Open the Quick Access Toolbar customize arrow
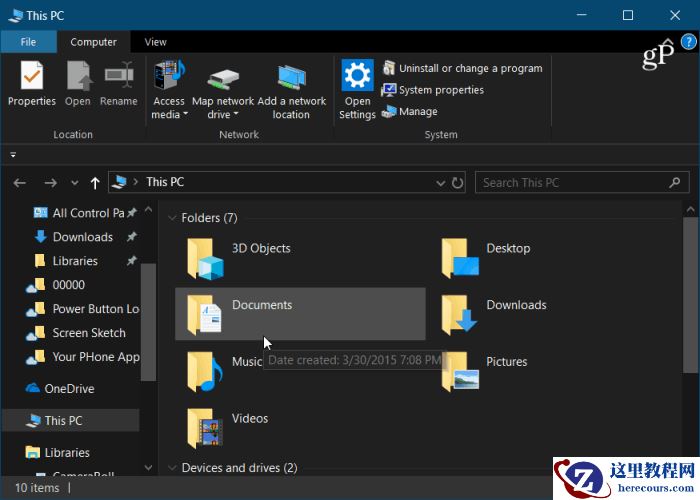This screenshot has width=700, height=500. click(x=13, y=155)
